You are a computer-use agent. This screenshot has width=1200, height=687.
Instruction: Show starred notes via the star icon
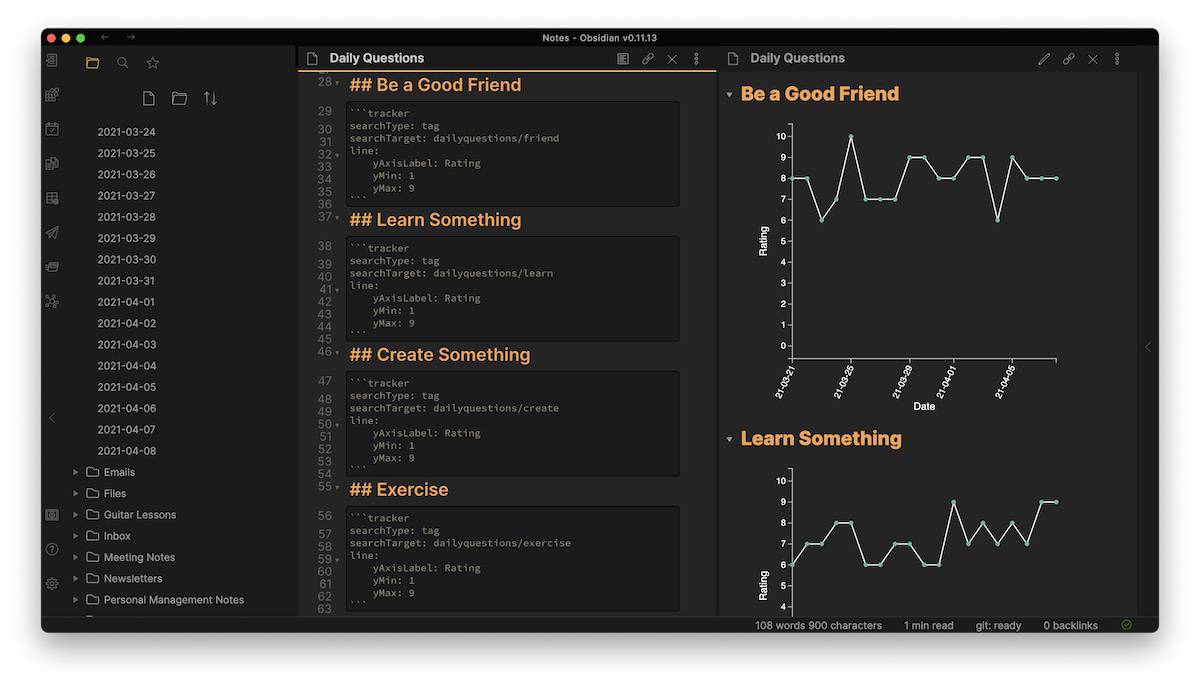[x=153, y=63]
